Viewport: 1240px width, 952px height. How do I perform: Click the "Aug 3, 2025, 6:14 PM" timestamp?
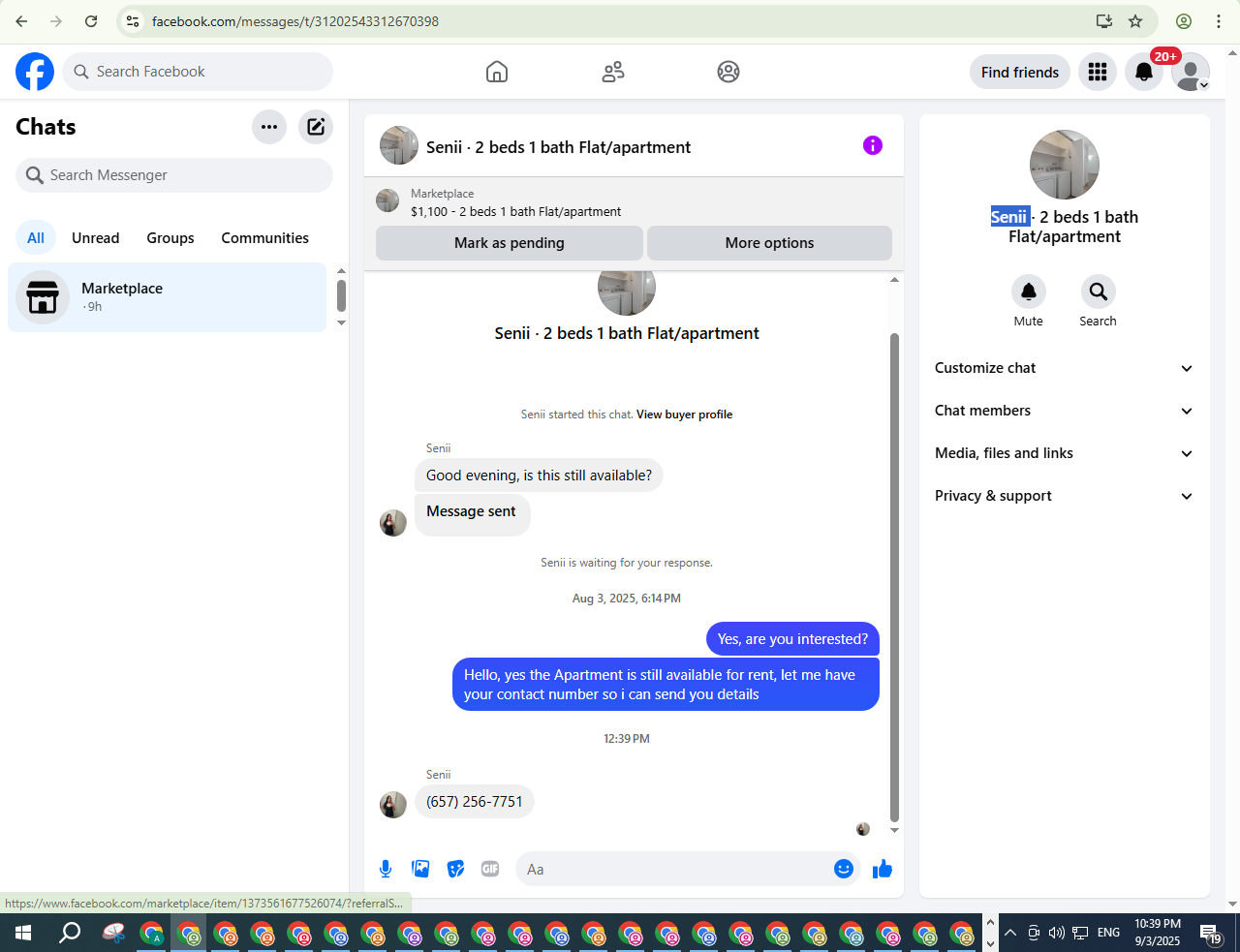point(627,599)
